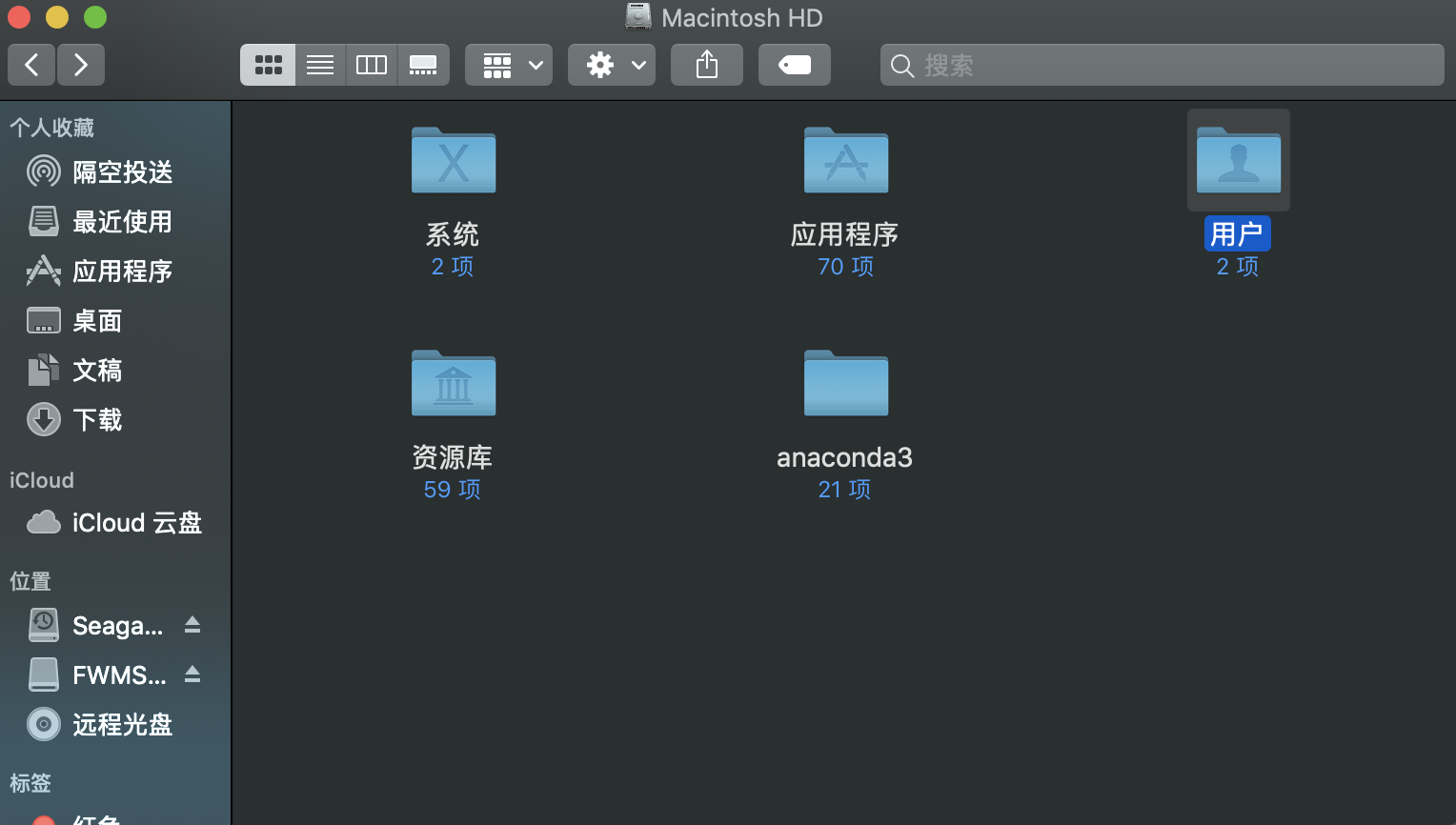Open iCloud 云盘 in the sidebar
Viewport: 1456px width, 825px height.
[x=115, y=523]
